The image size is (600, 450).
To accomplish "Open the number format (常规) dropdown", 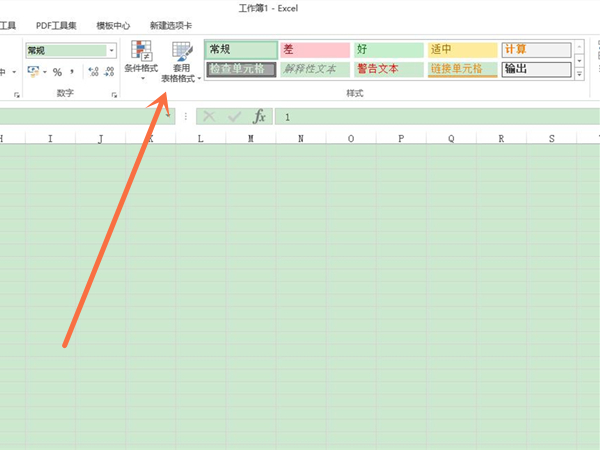I will (110, 49).
